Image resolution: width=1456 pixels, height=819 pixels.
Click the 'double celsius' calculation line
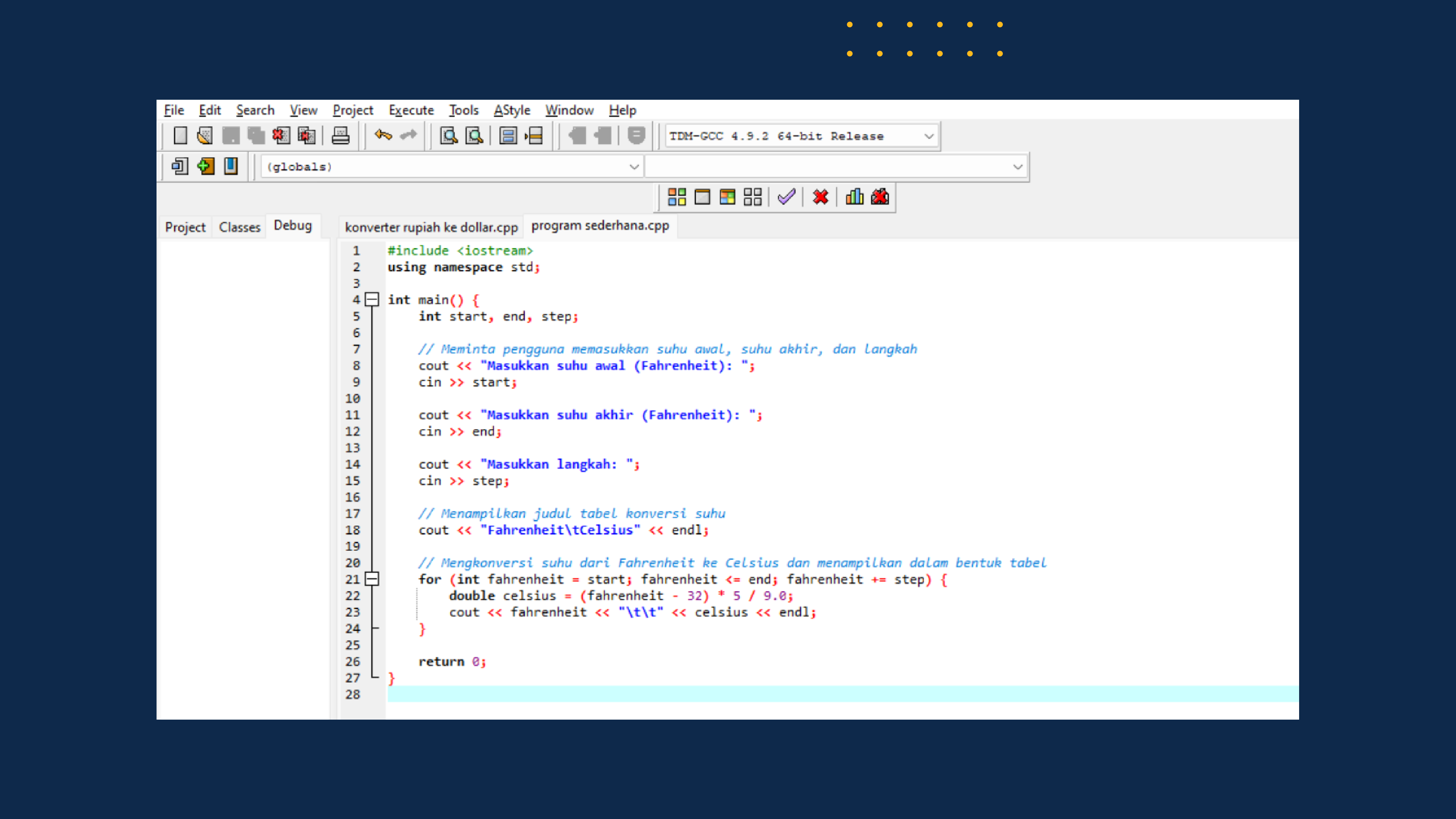(621, 596)
